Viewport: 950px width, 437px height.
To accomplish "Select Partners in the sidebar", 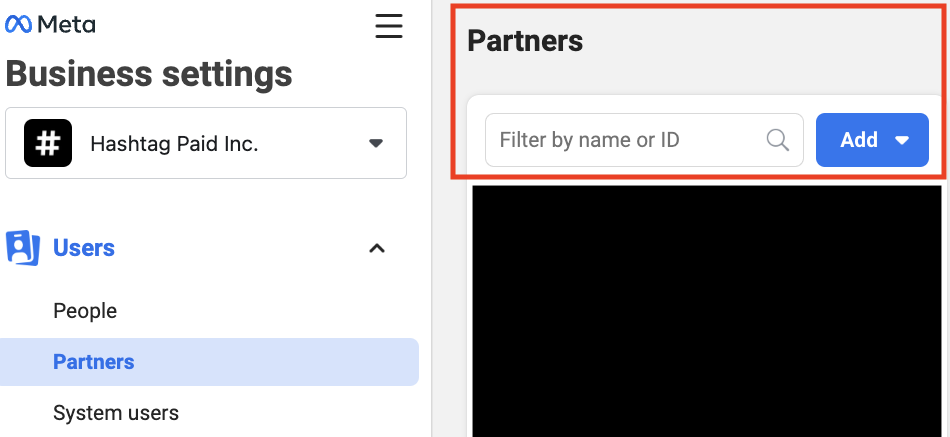I will (94, 362).
